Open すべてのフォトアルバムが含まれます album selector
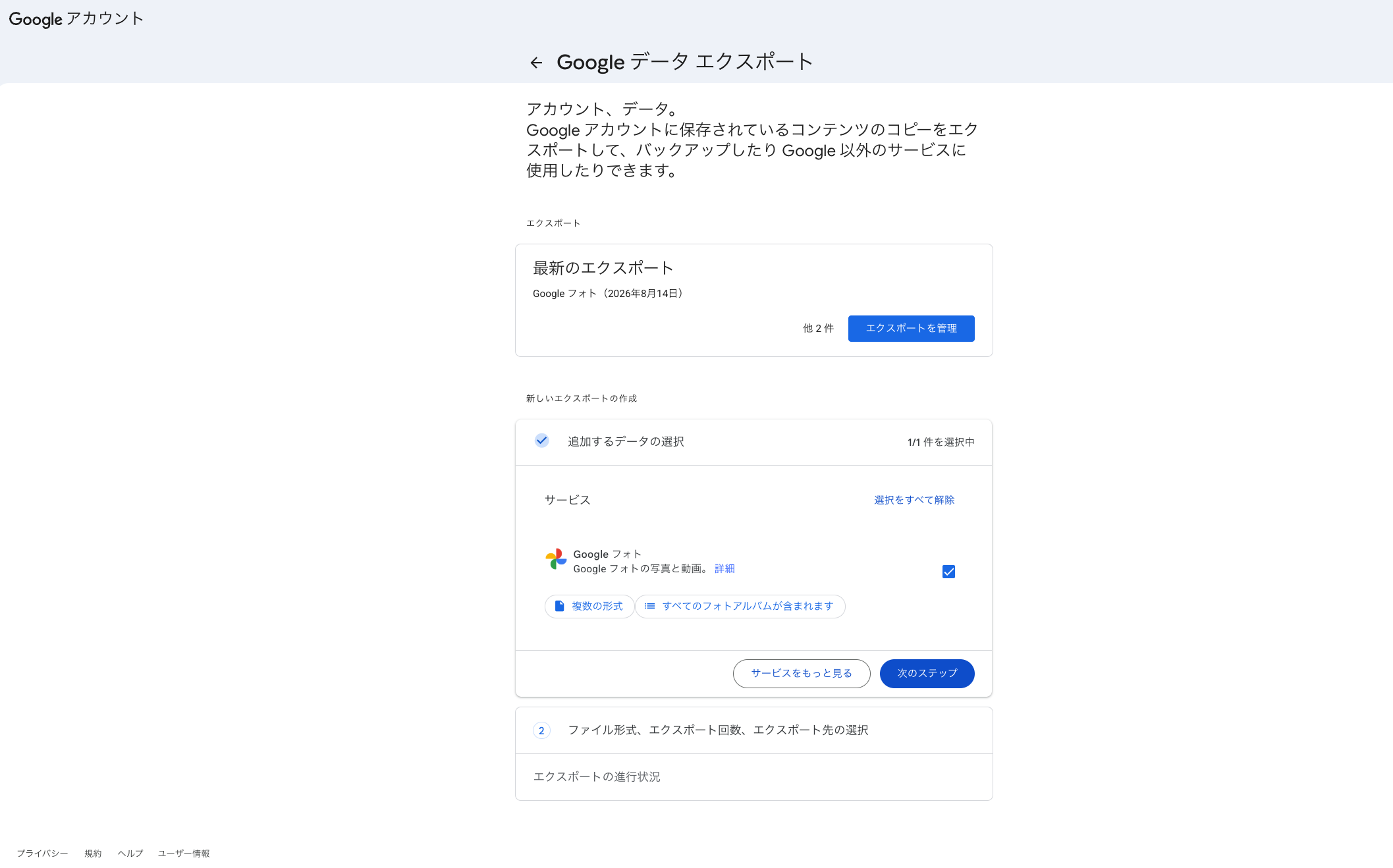This screenshot has height=868, width=1393. (740, 607)
